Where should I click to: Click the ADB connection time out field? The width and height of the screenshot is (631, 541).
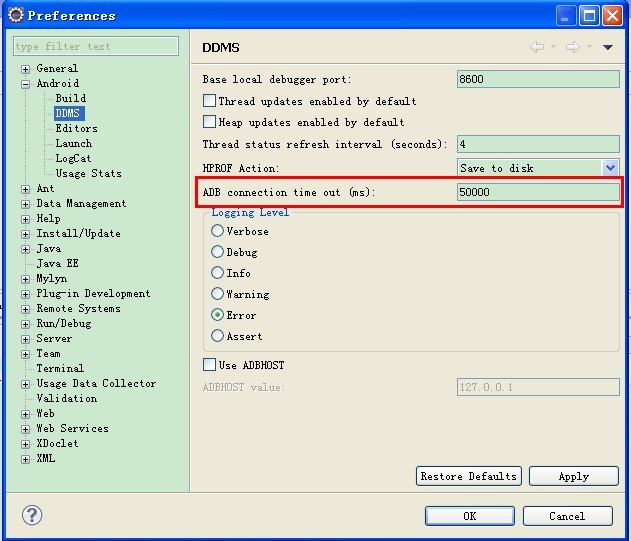pos(538,192)
